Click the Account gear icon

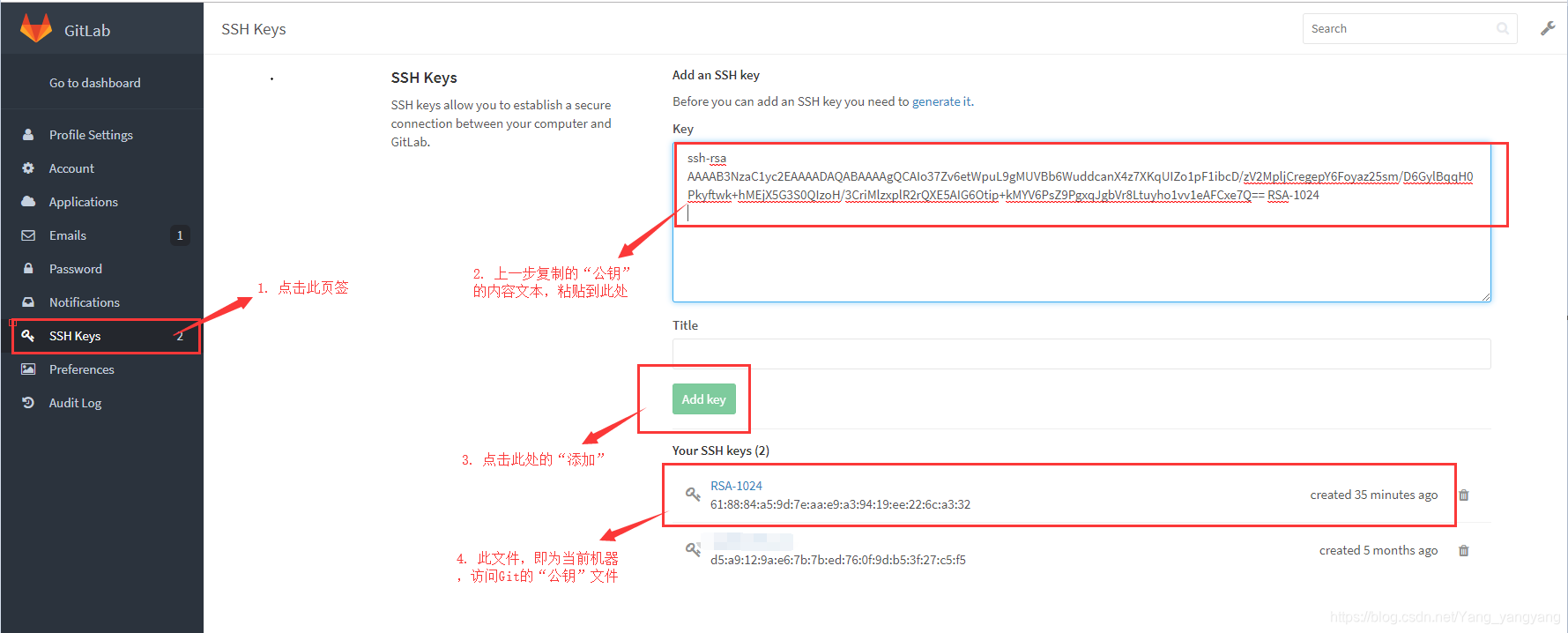point(28,168)
